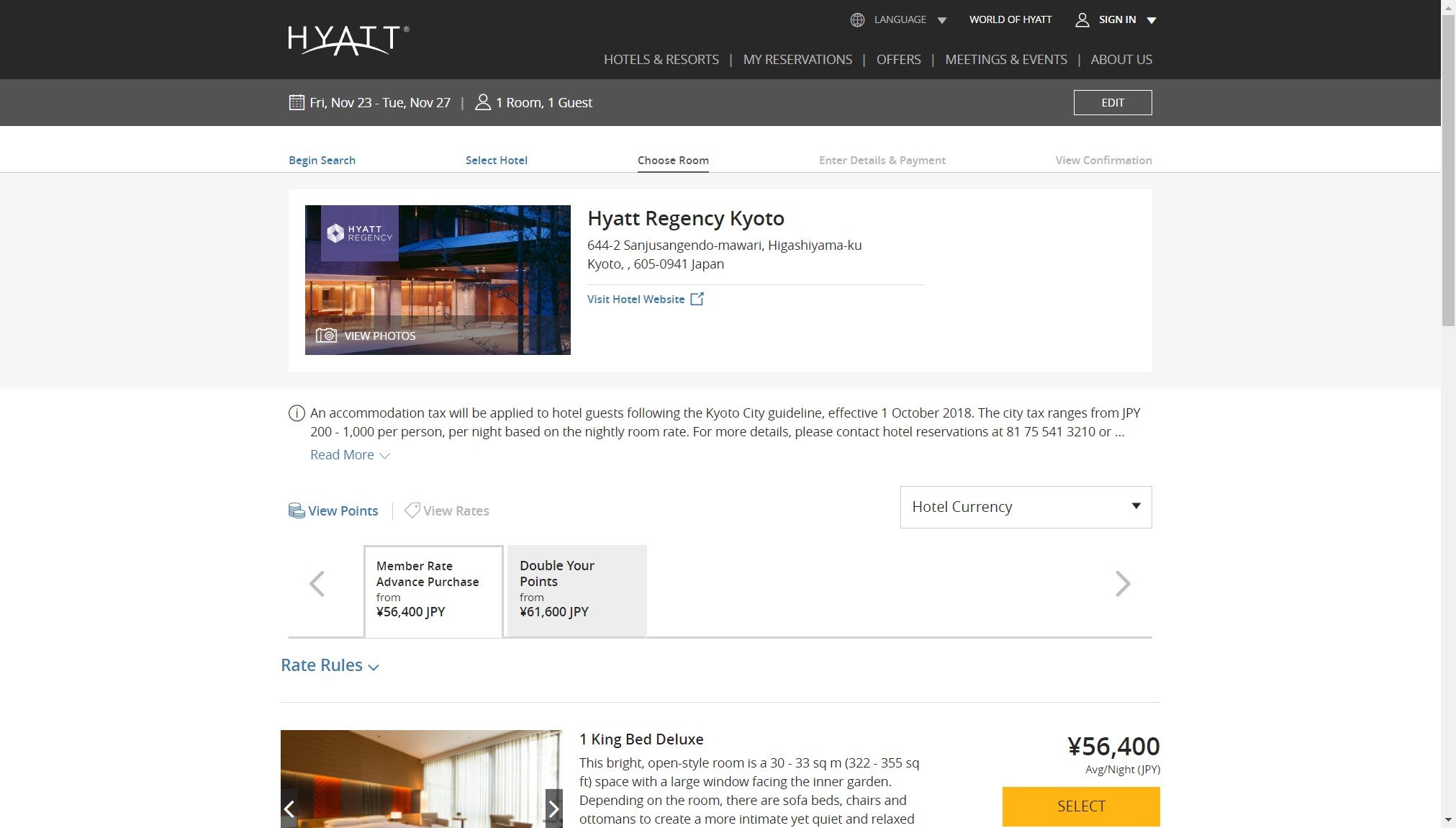Screen dimensions: 1456x828
Task: Open World of Hyatt link
Action: tap(1010, 20)
